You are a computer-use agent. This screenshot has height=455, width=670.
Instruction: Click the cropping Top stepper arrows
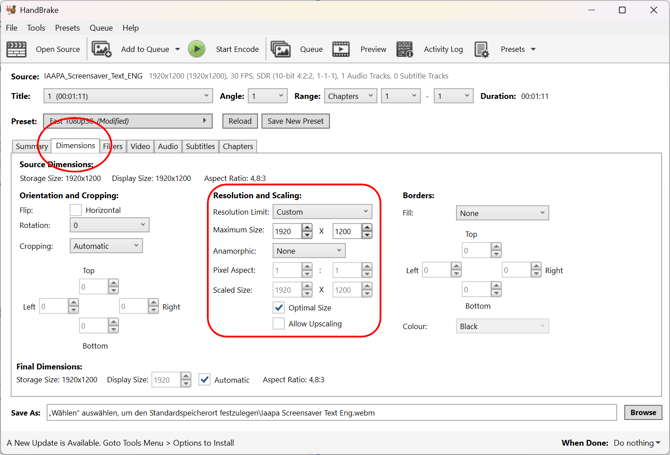tap(113, 286)
